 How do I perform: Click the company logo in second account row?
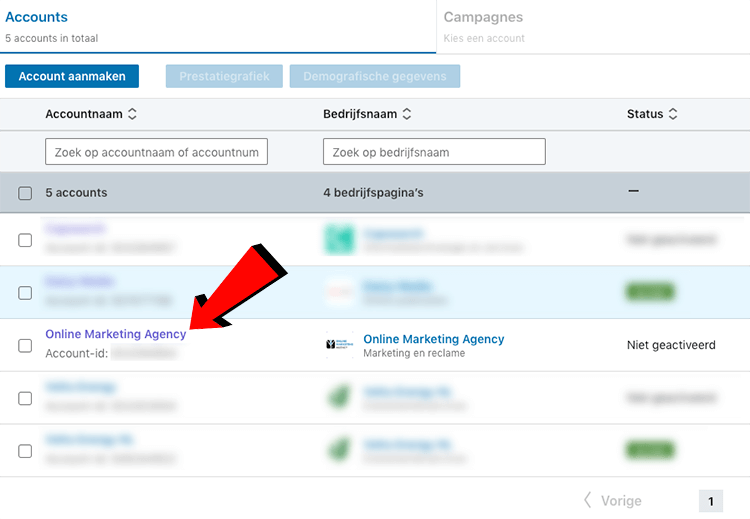click(340, 293)
